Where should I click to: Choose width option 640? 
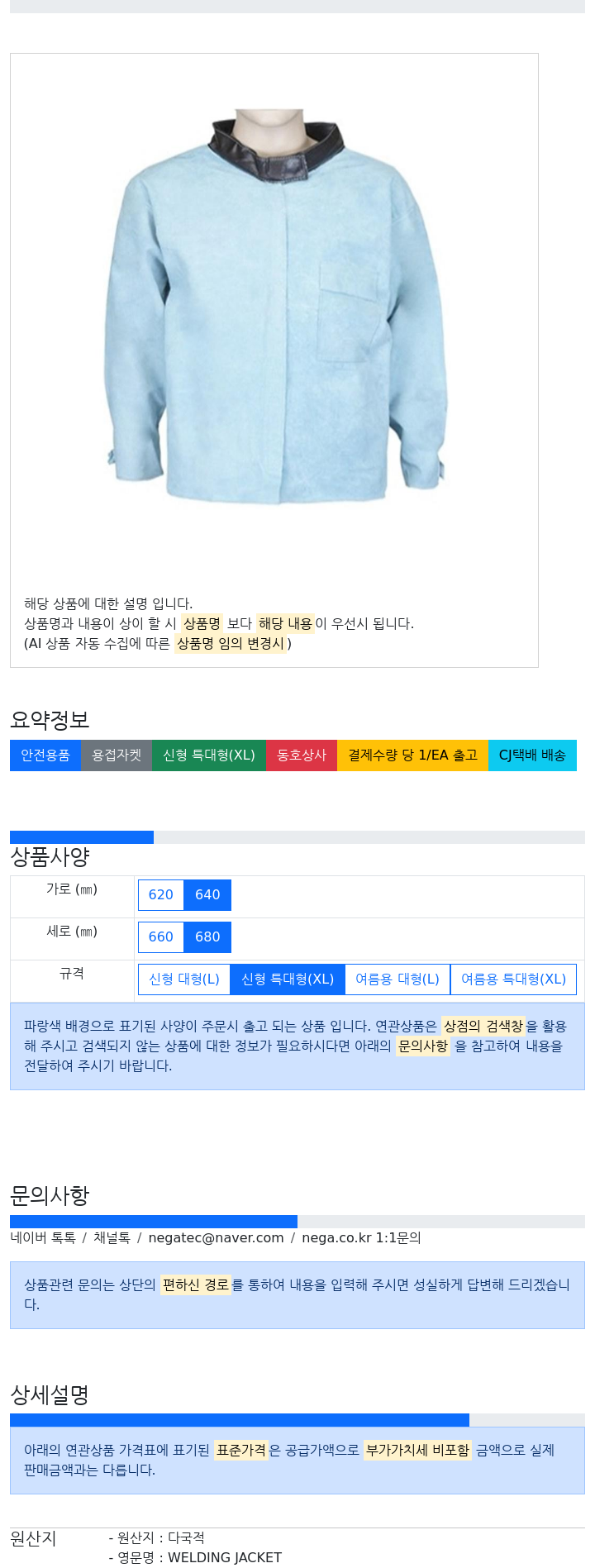[207, 895]
